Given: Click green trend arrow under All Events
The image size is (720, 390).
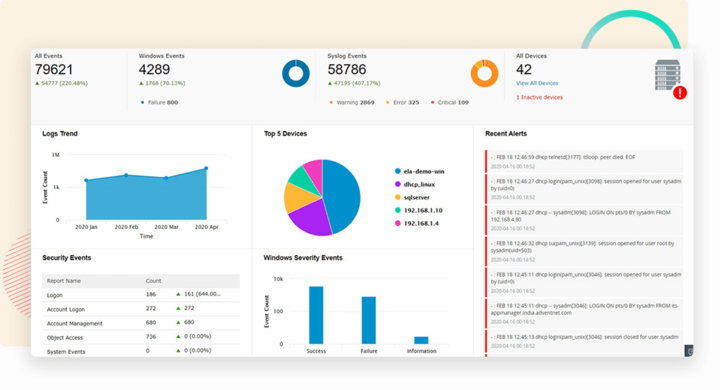Looking at the screenshot, I should click(37, 83).
